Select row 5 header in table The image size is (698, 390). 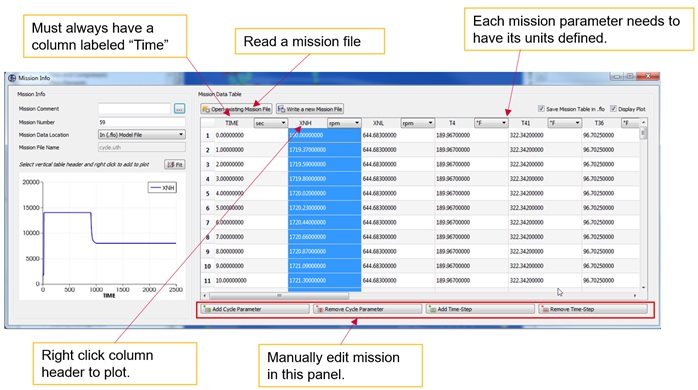coord(207,193)
